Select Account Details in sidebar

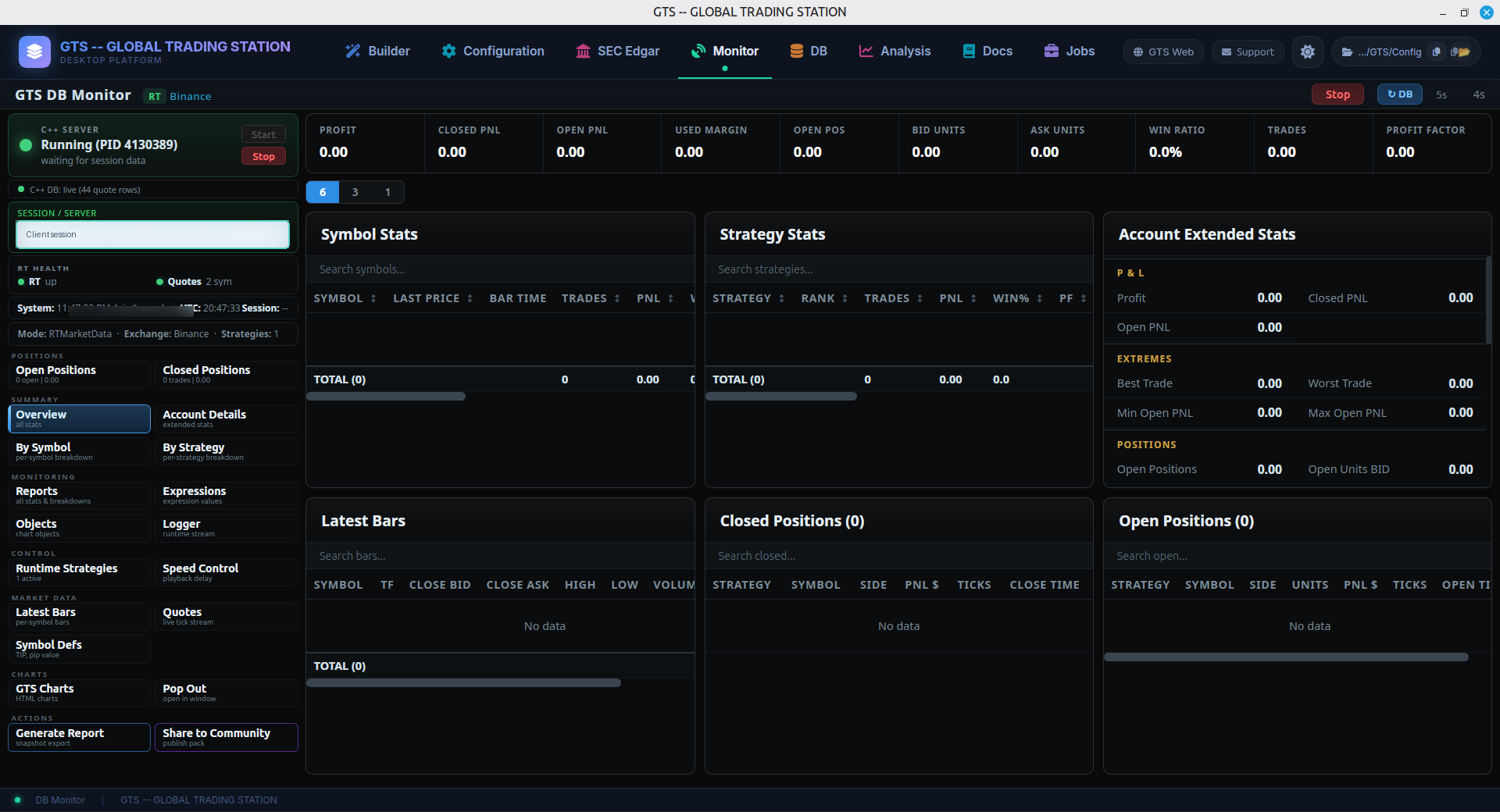coord(227,418)
